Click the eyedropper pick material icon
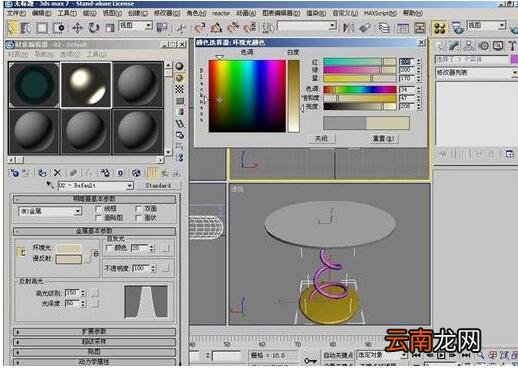This screenshot has width=518, height=369. (50, 185)
